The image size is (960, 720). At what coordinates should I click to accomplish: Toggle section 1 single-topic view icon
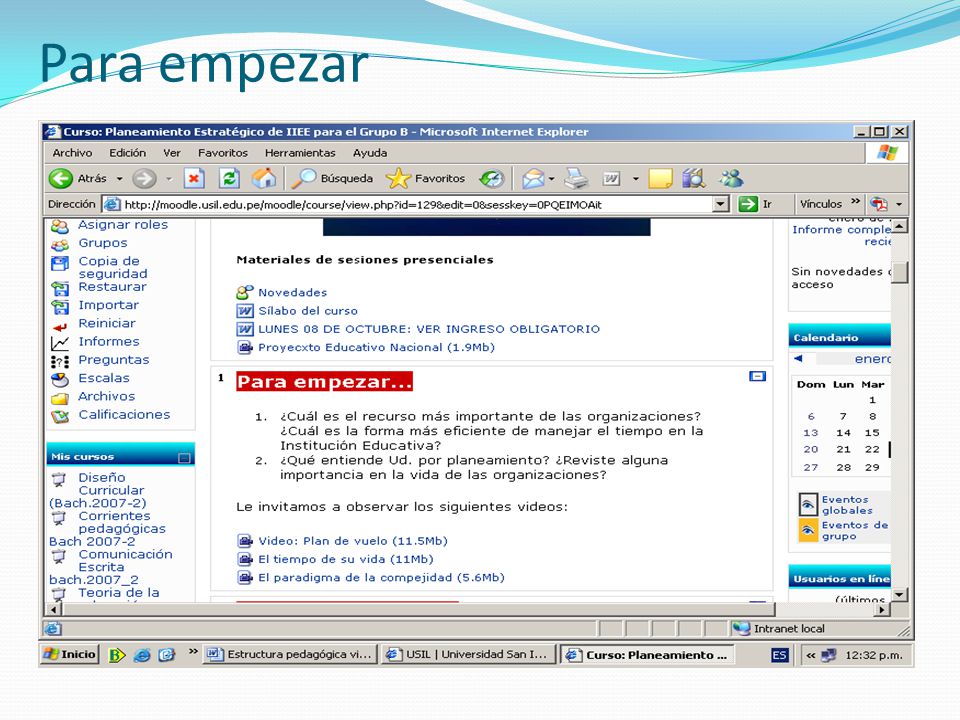pos(757,376)
